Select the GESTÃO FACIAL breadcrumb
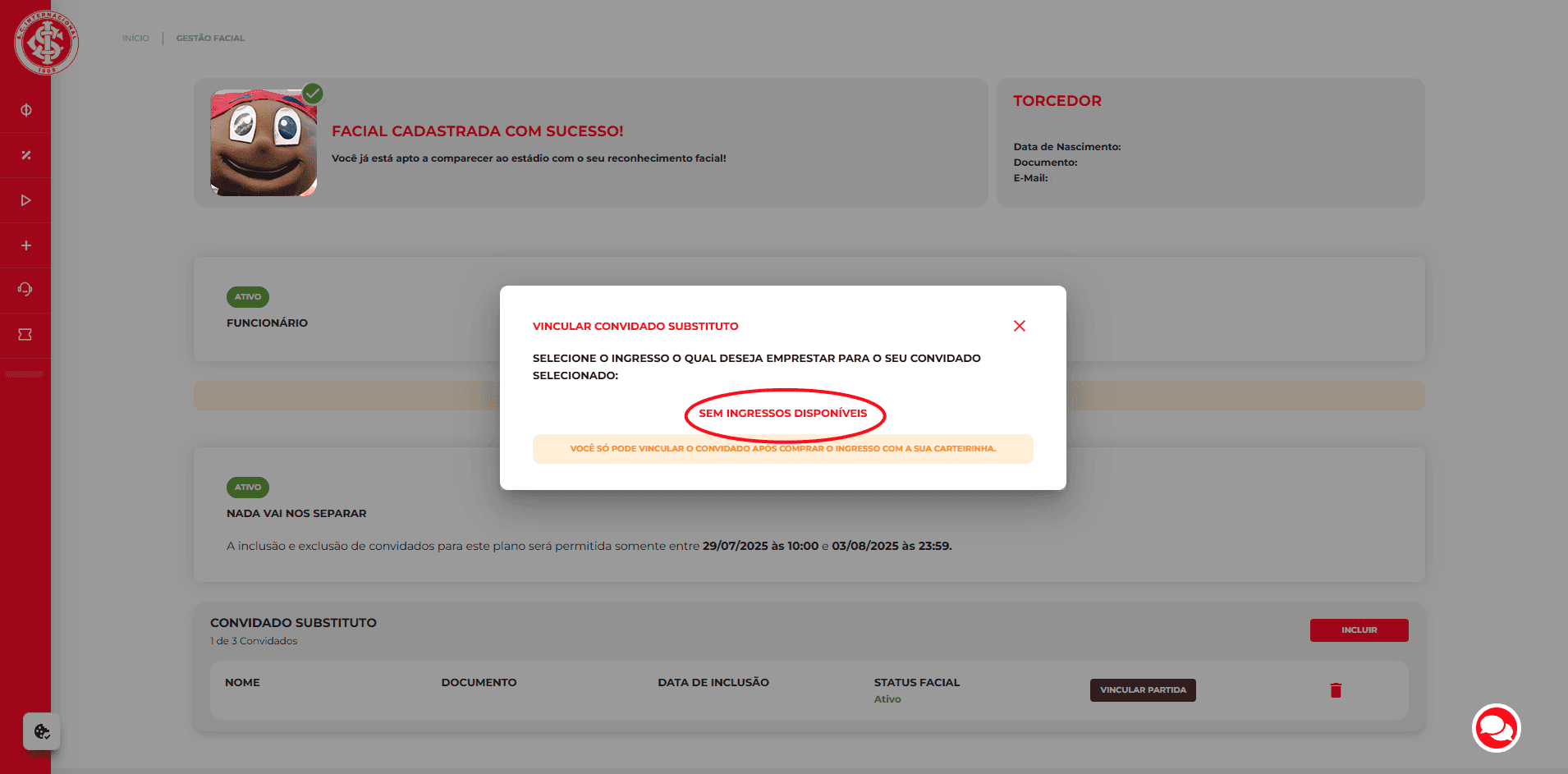1568x774 pixels. point(210,39)
